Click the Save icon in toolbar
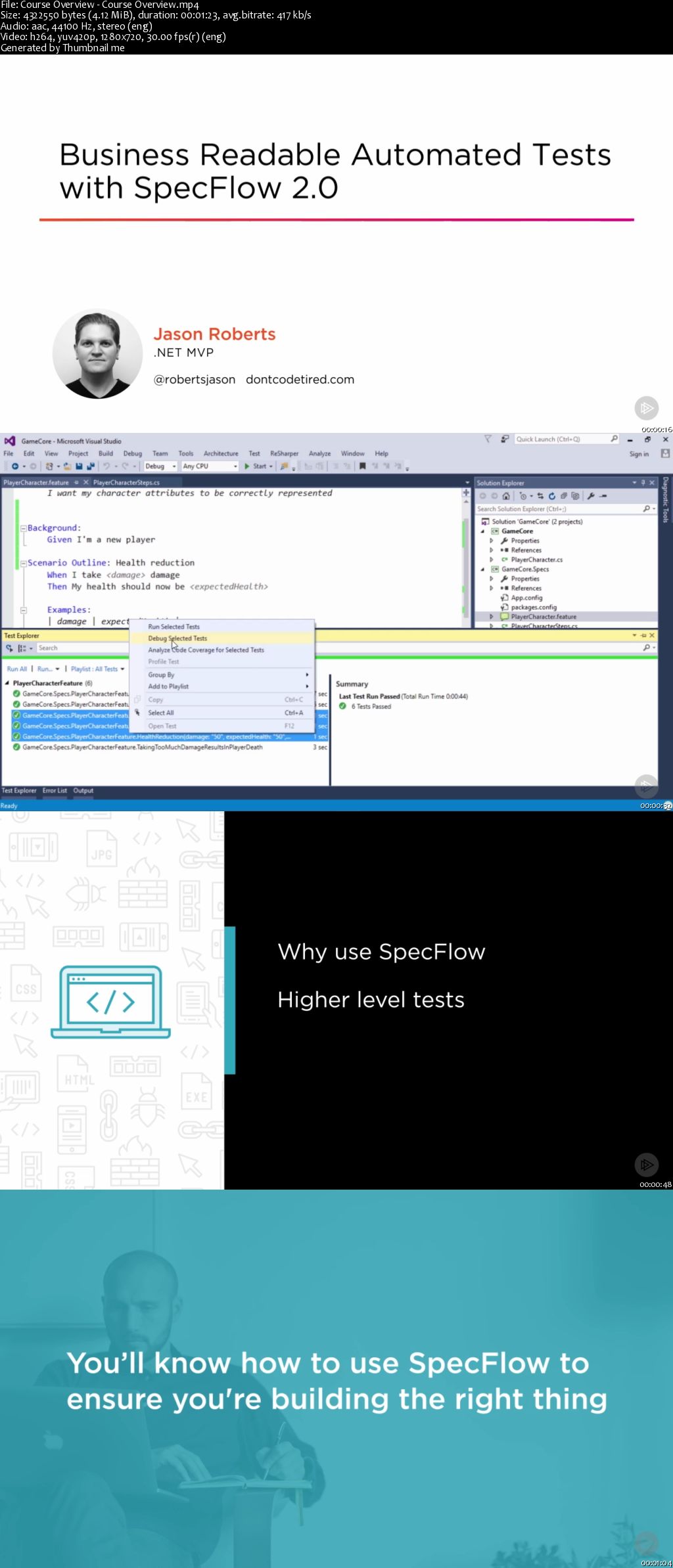The height and width of the screenshot is (1568, 673). point(79,466)
